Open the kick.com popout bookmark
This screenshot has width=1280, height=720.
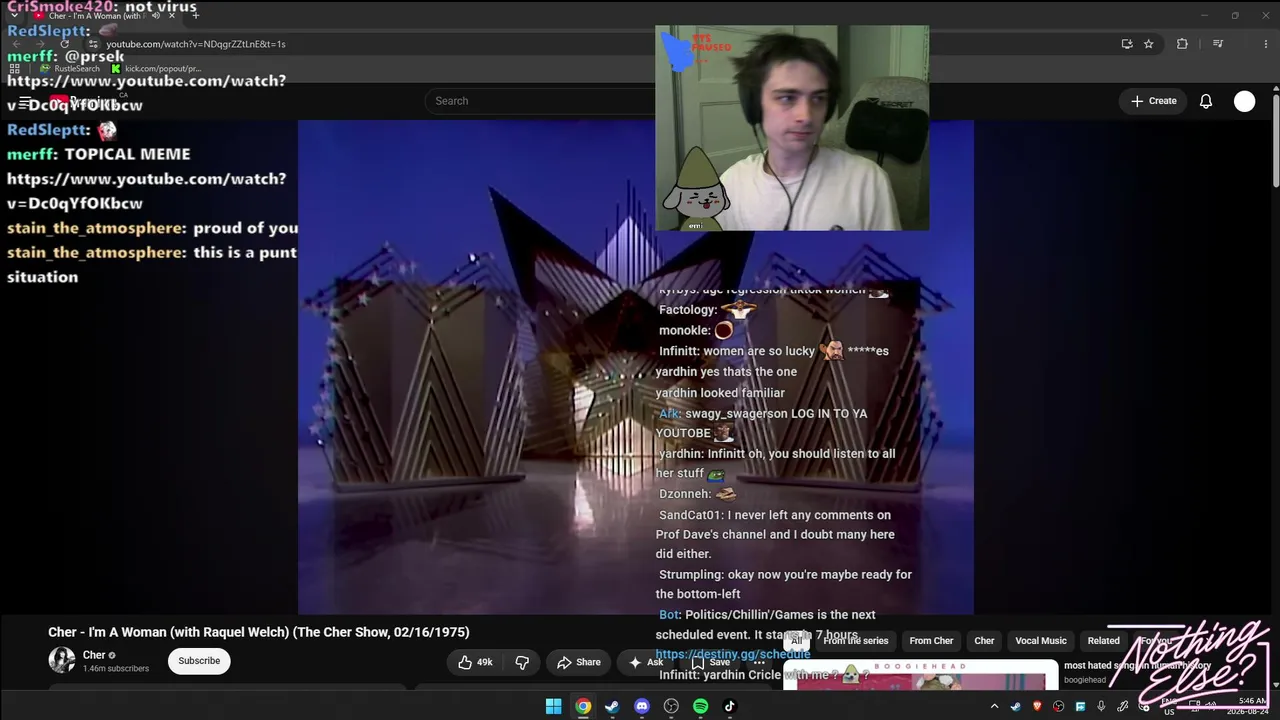(156, 69)
